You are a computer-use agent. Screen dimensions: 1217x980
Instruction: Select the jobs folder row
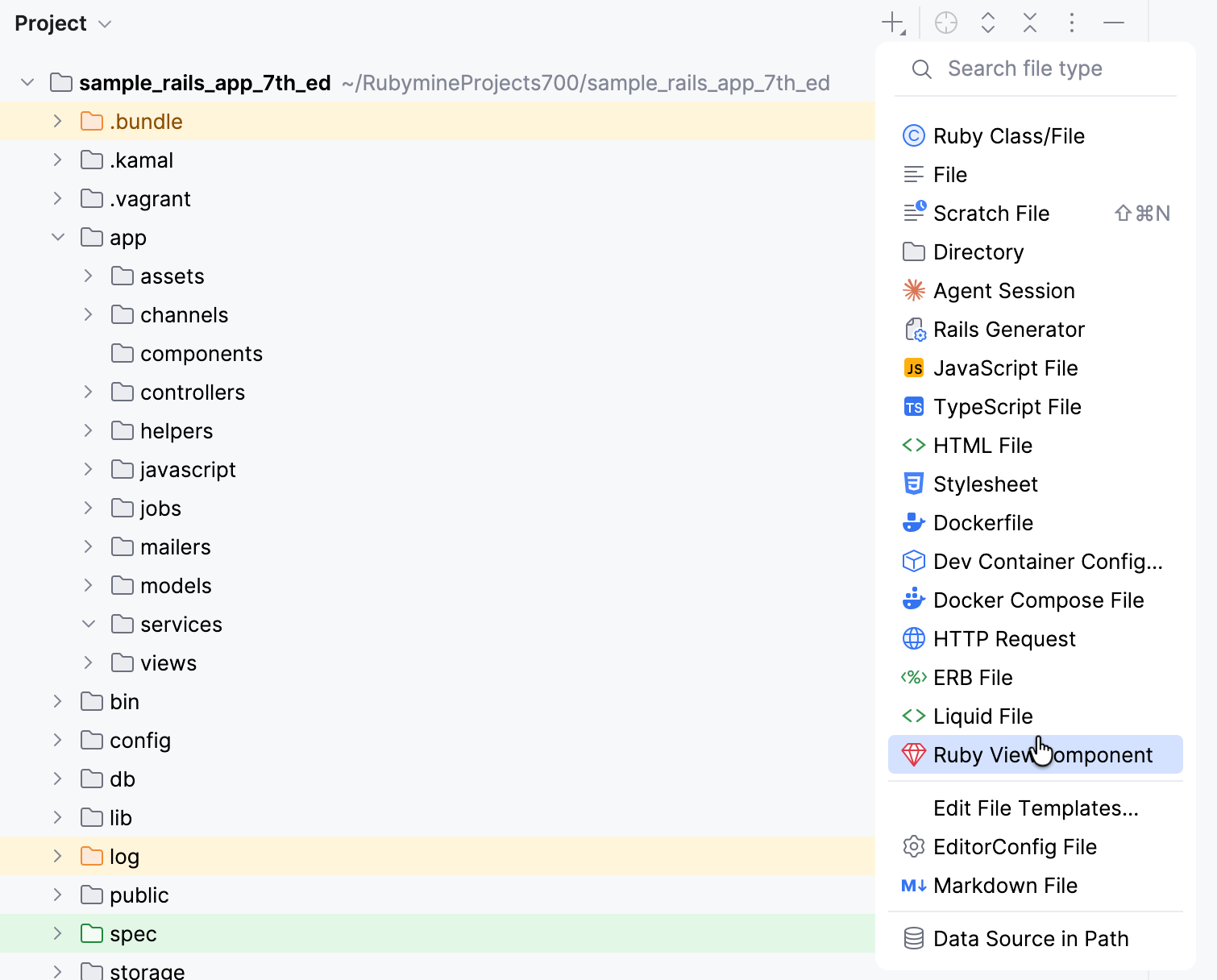[438, 508]
